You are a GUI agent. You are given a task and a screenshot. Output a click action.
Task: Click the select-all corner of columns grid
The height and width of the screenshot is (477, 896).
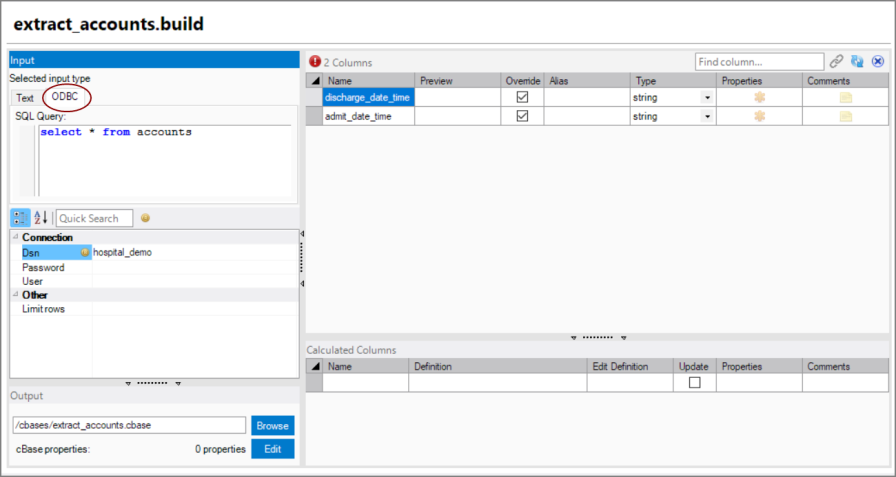[x=314, y=81]
